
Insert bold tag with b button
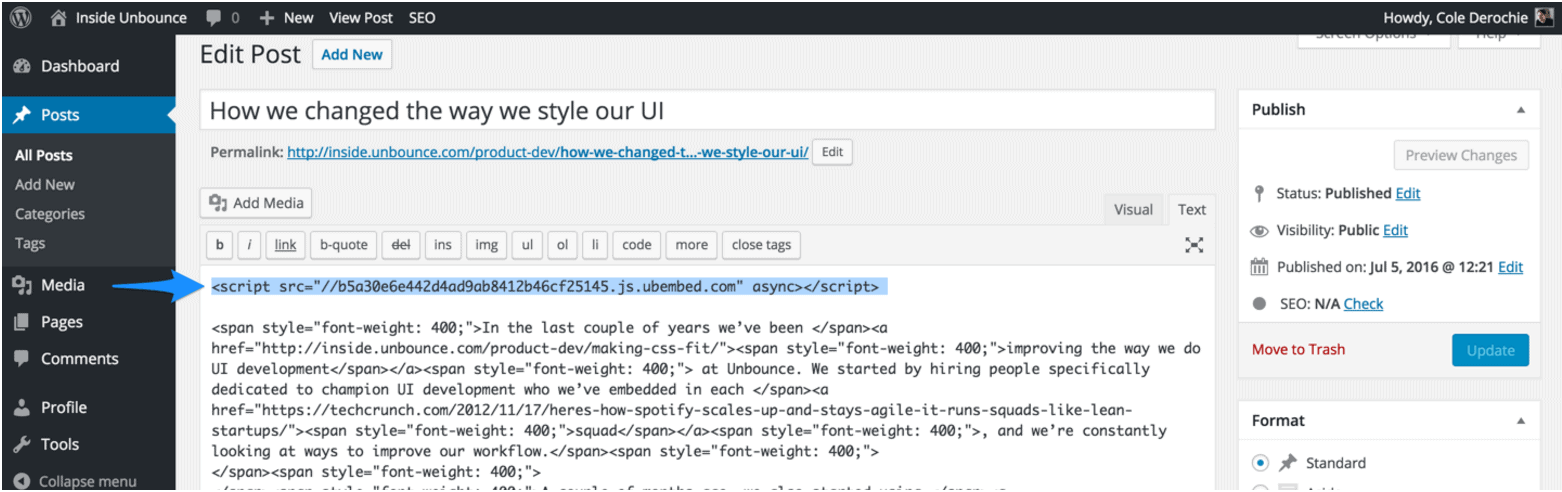tap(219, 244)
